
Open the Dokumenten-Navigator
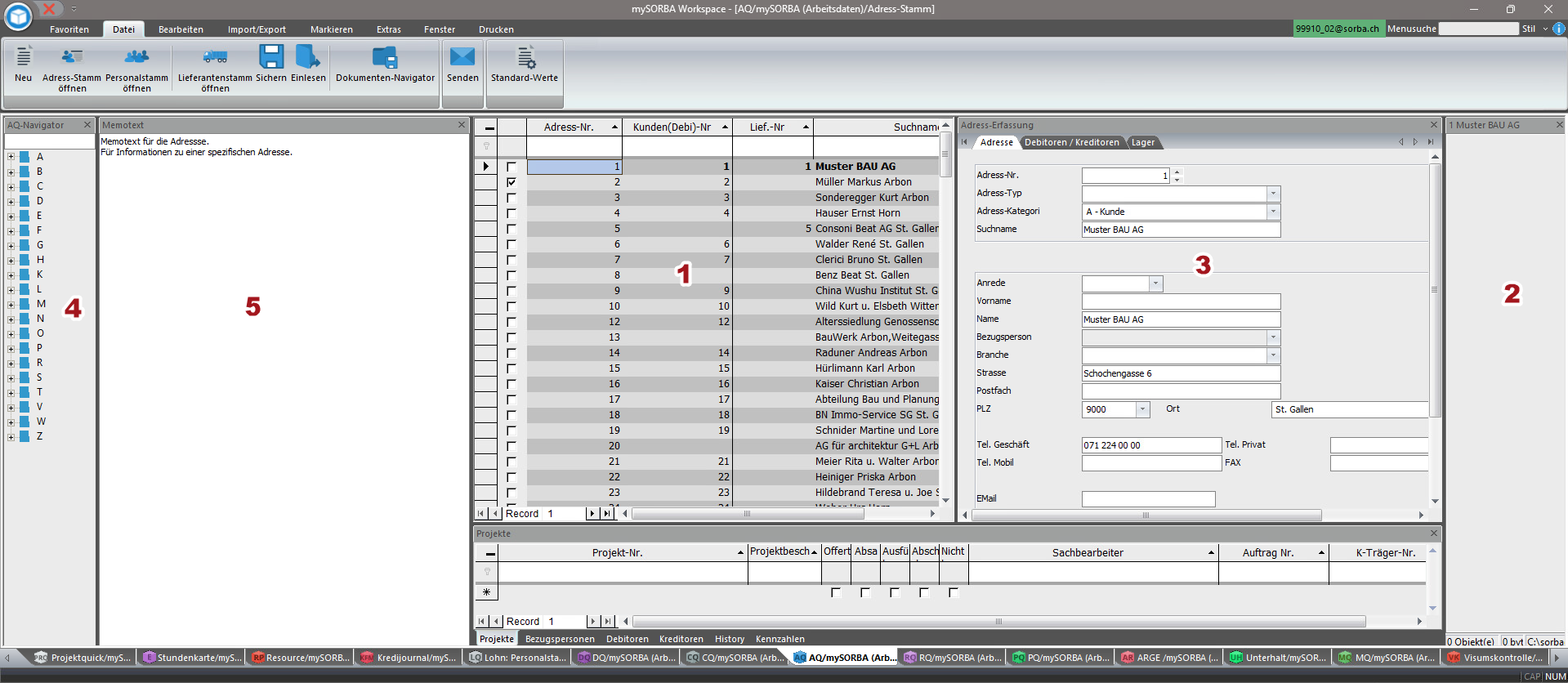[x=385, y=57]
